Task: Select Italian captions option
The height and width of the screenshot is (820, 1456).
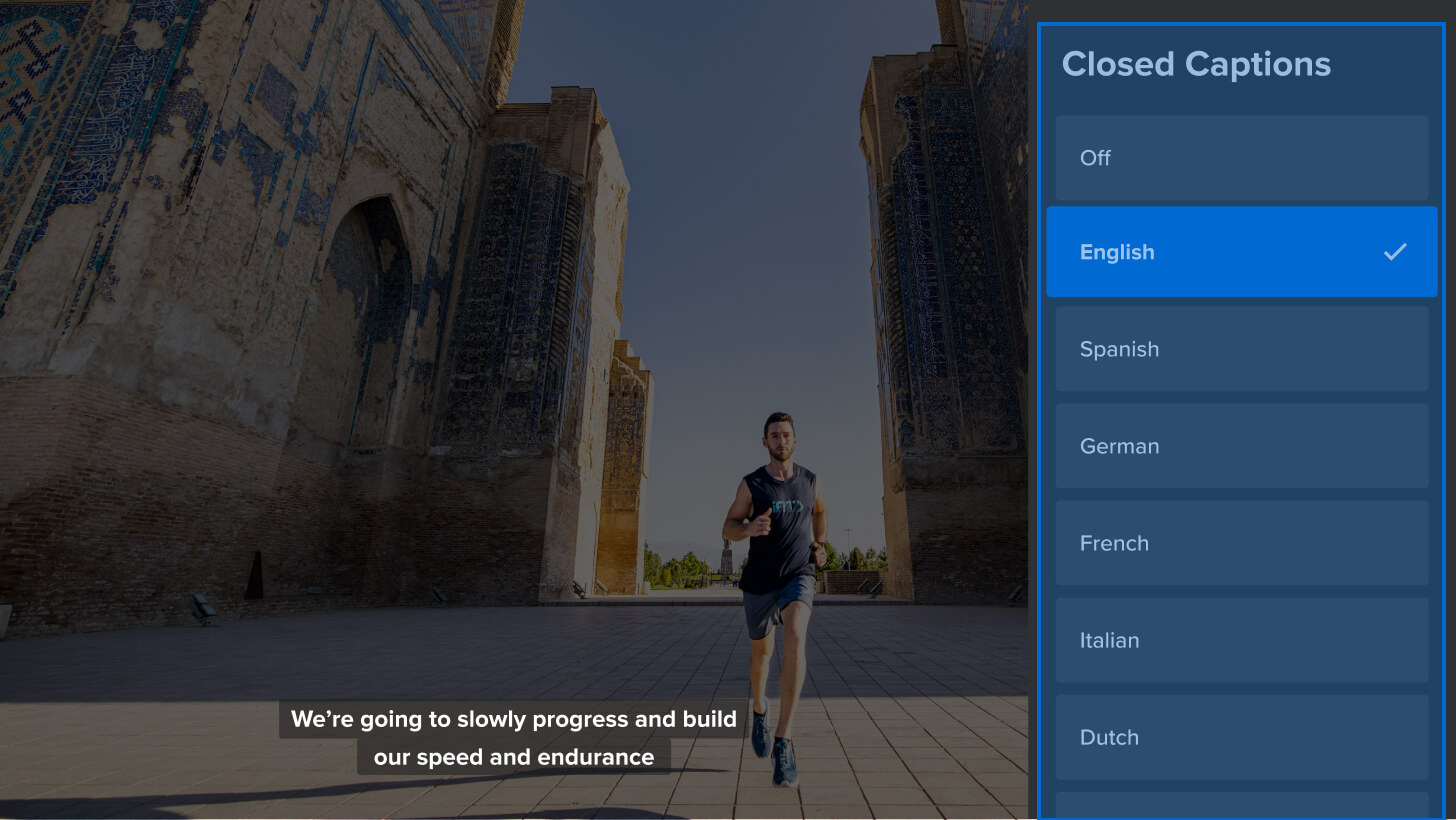Action: (x=1241, y=640)
